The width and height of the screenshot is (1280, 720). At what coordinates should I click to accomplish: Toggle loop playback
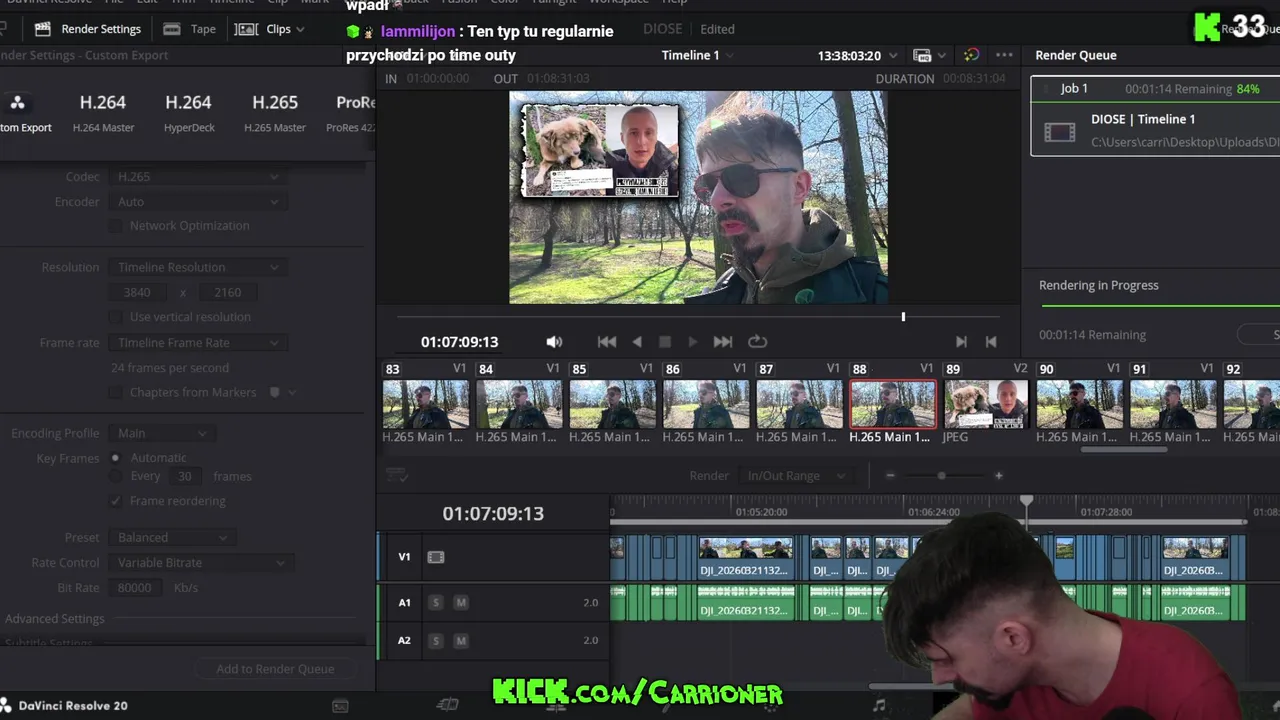[757, 342]
